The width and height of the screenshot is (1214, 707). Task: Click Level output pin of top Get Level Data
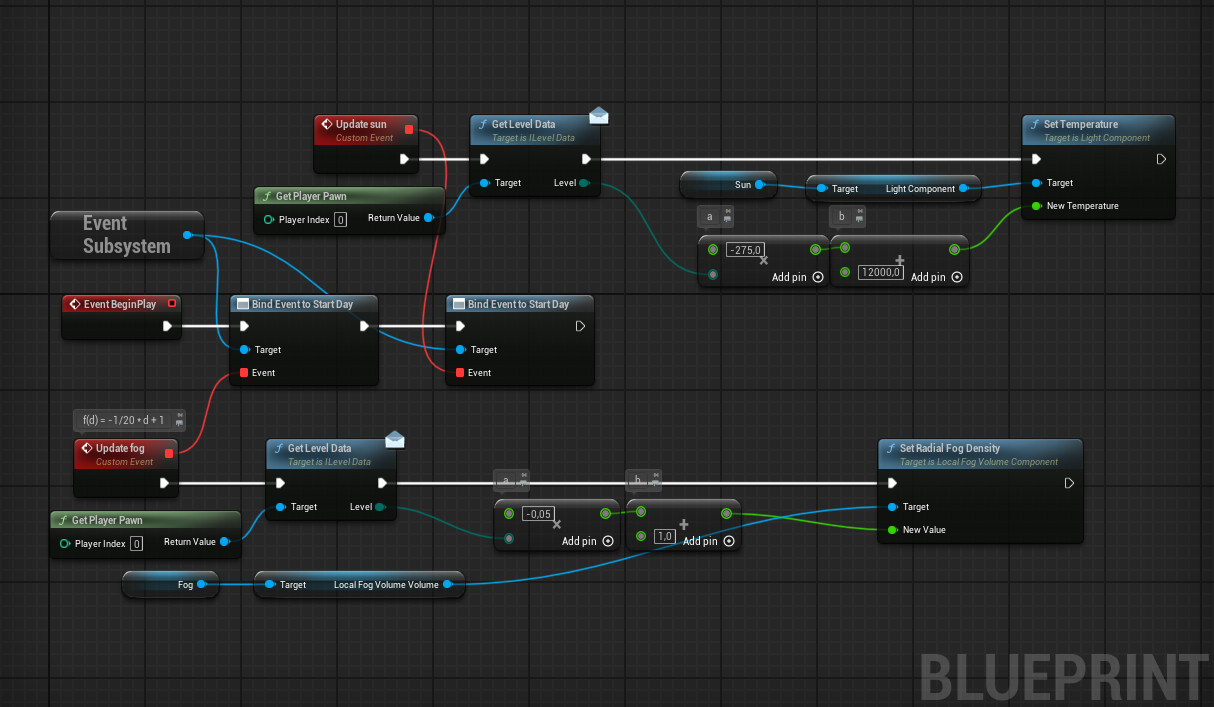click(584, 183)
